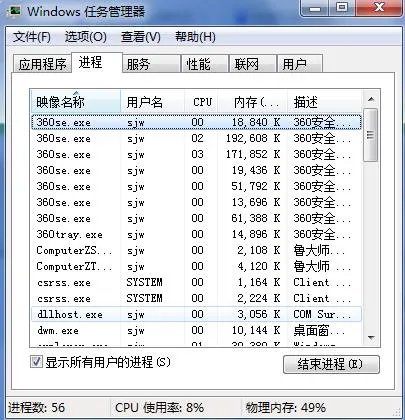Click the 结束进程(E) button

[x=331, y=364]
